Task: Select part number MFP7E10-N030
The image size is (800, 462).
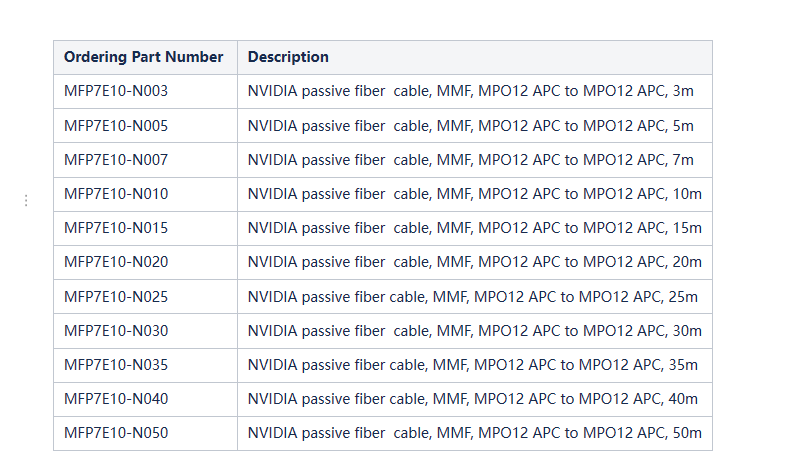Action: tap(116, 331)
